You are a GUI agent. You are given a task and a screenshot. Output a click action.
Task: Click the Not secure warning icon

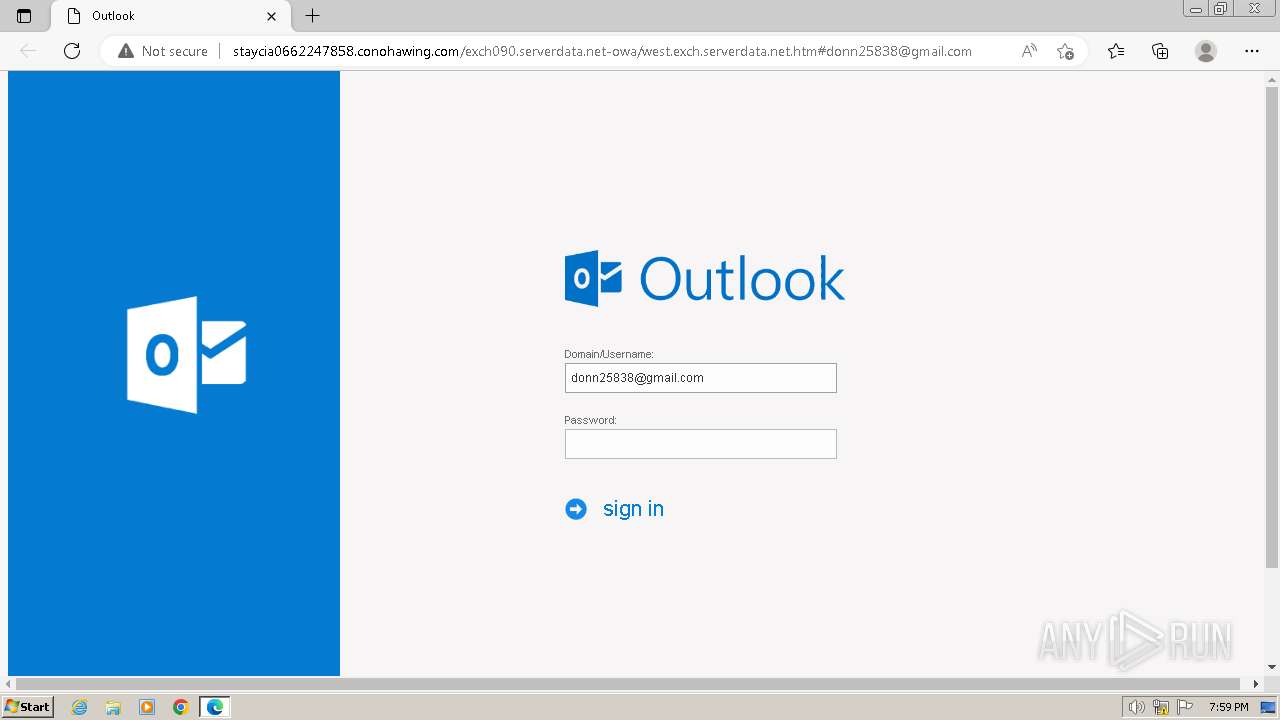click(x=126, y=51)
